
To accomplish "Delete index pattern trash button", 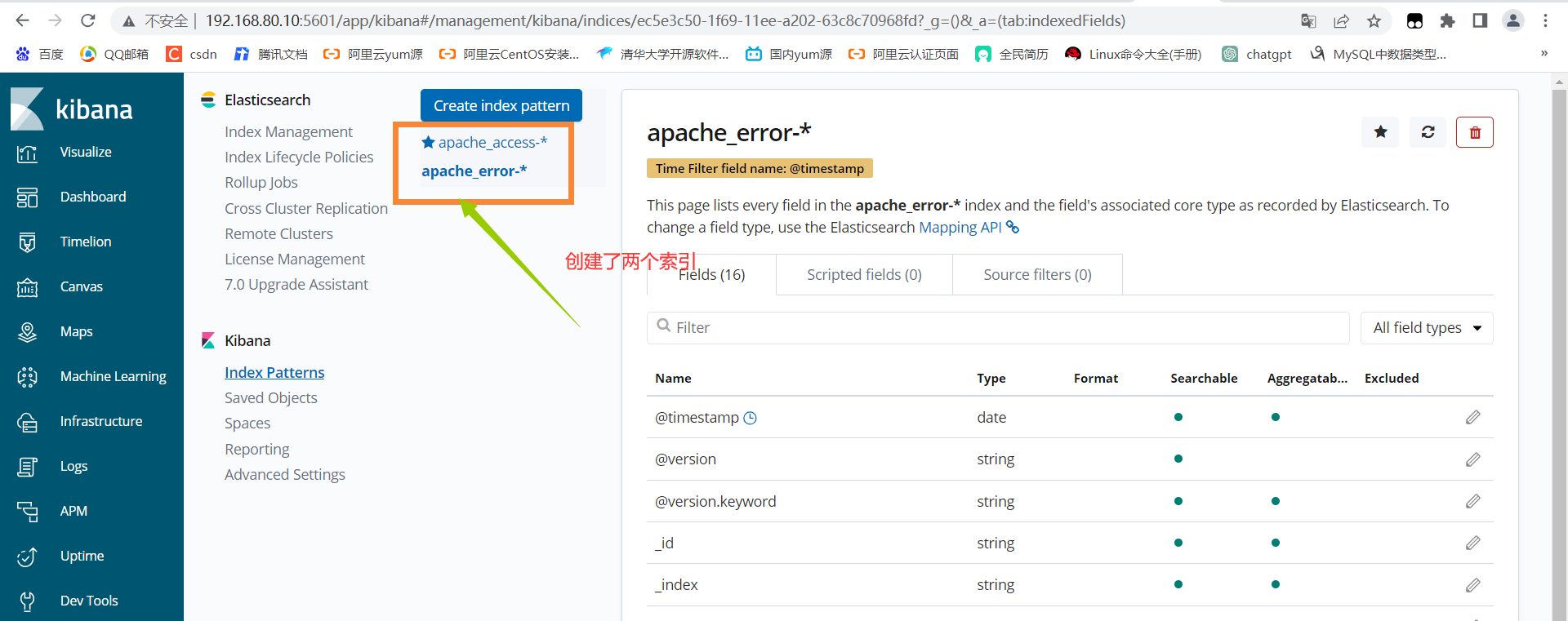I will [x=1475, y=132].
